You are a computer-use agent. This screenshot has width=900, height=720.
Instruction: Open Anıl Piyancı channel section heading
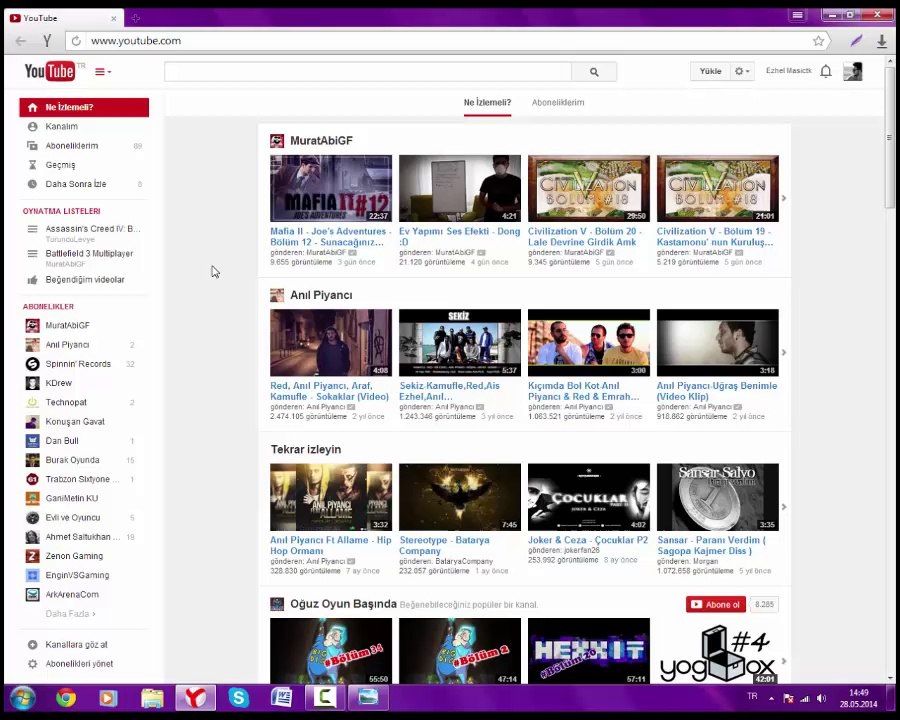[321, 295]
